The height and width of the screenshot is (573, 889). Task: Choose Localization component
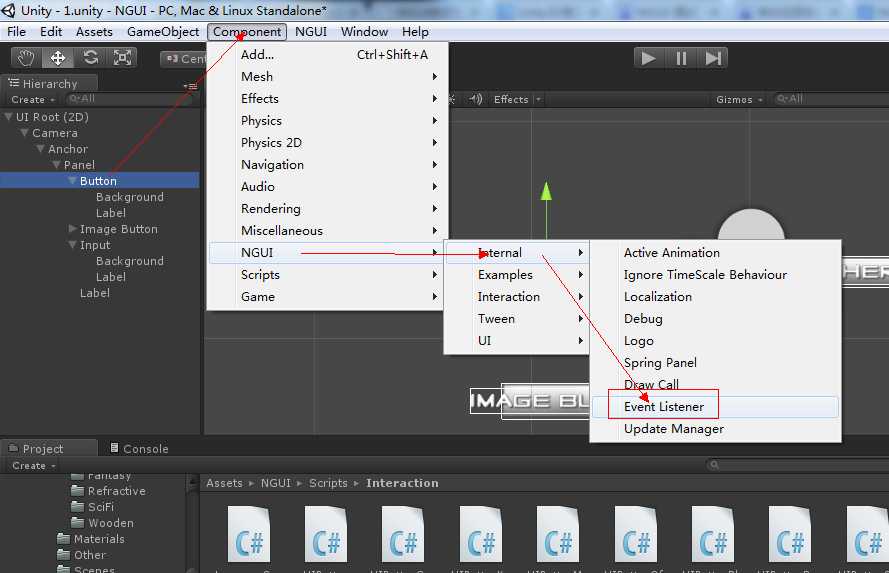(715, 297)
